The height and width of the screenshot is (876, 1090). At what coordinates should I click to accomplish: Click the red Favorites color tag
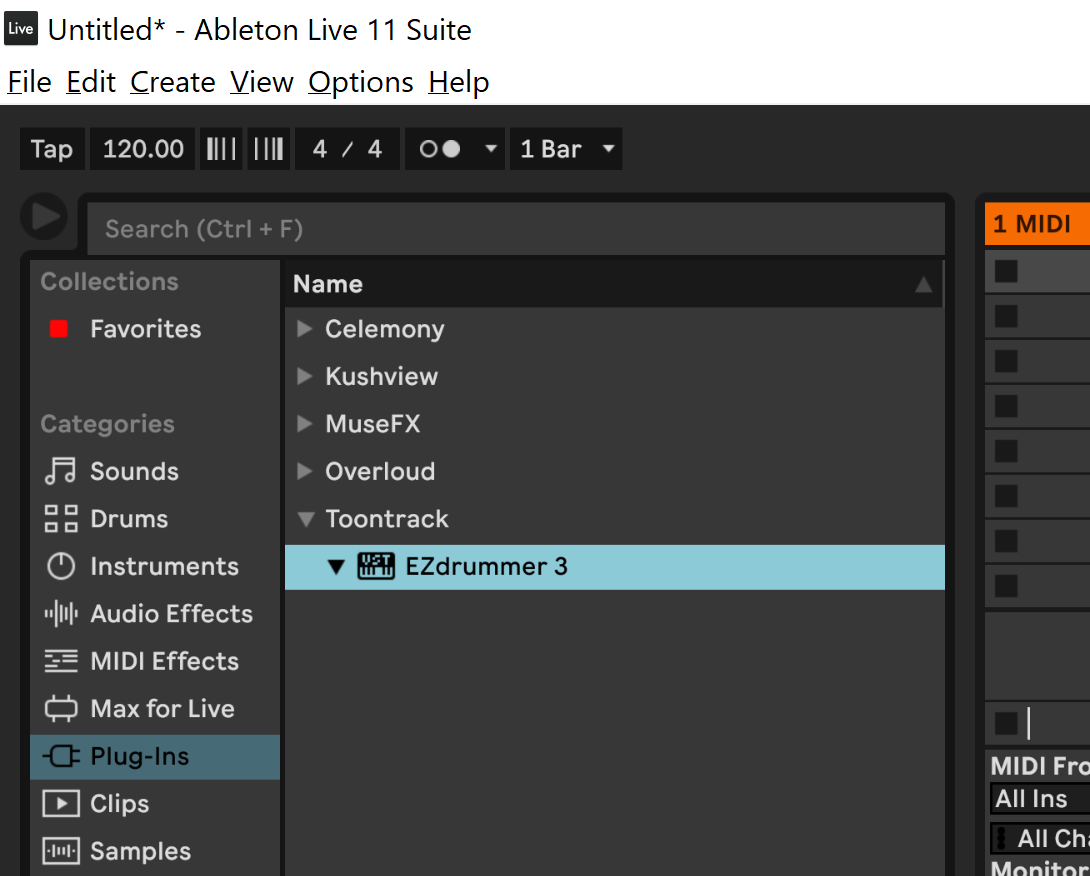pyautogui.click(x=59, y=329)
